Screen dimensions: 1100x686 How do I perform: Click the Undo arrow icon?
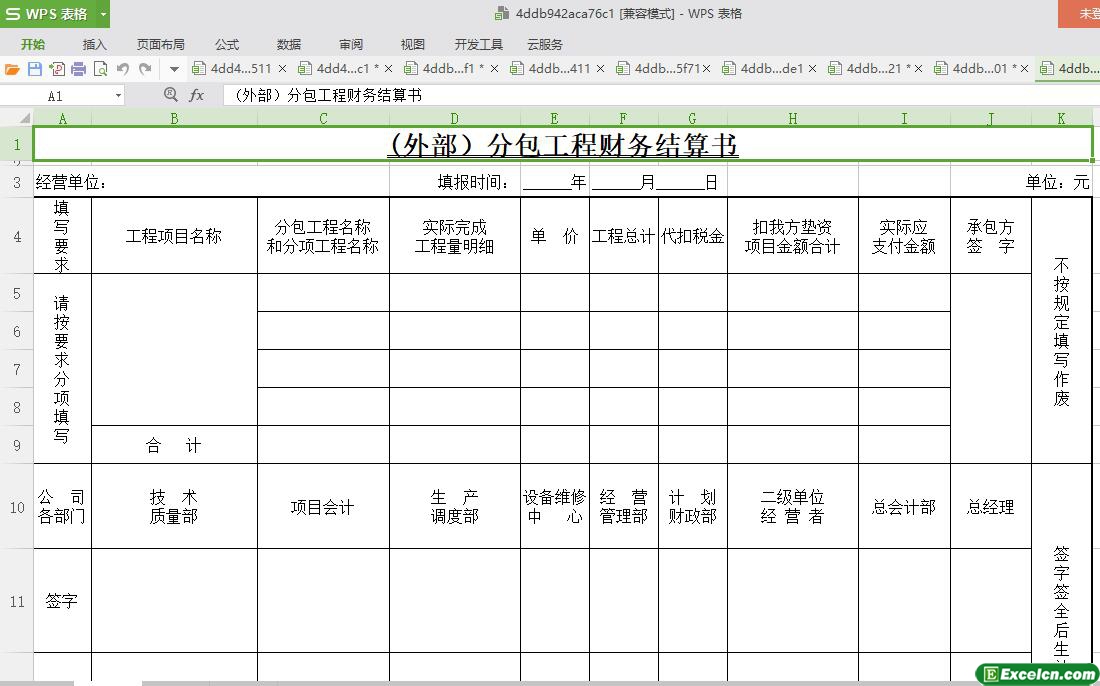click(x=123, y=69)
